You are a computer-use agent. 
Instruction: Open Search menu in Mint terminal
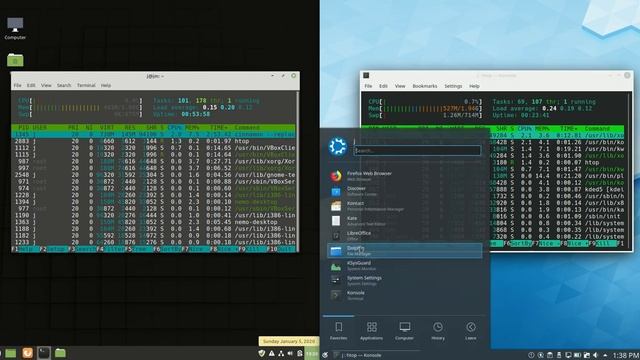point(64,85)
